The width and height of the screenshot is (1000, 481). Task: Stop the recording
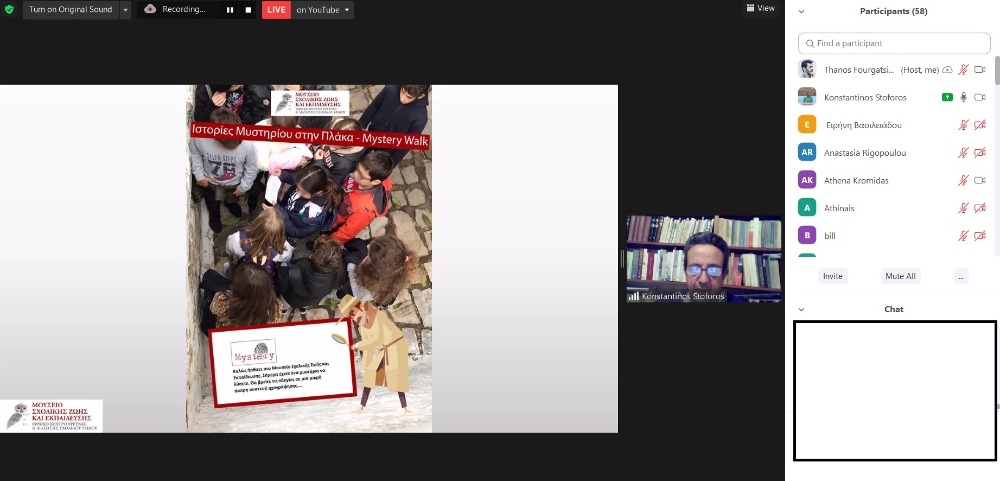(247, 10)
